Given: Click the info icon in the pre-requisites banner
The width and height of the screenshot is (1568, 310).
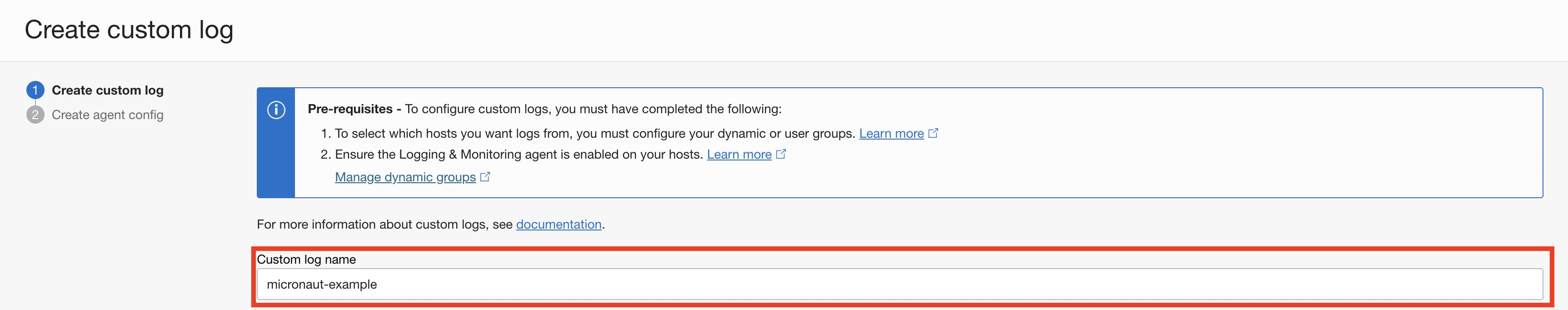Looking at the screenshot, I should (x=276, y=110).
